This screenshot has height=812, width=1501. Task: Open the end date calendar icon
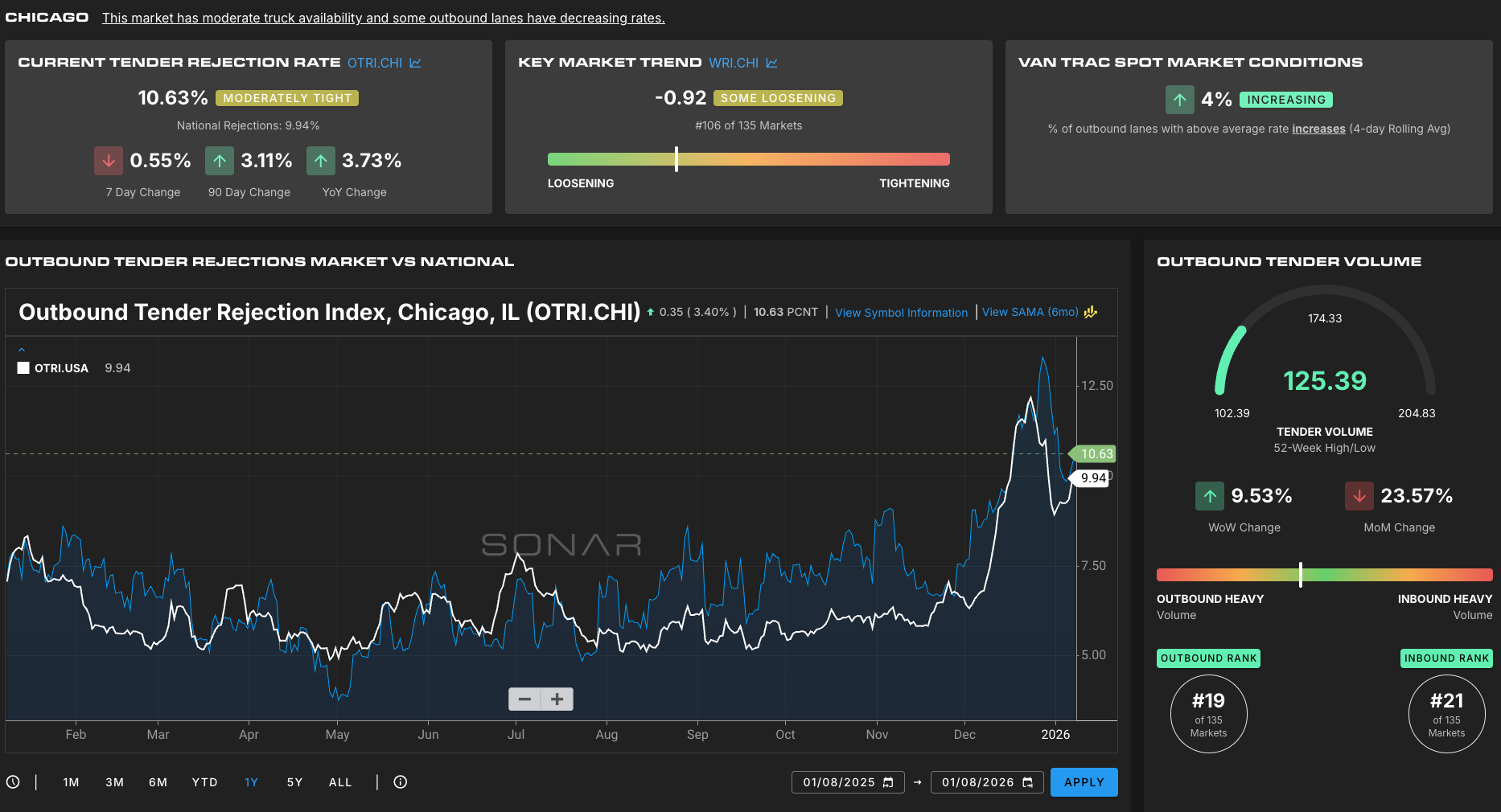tap(1028, 782)
